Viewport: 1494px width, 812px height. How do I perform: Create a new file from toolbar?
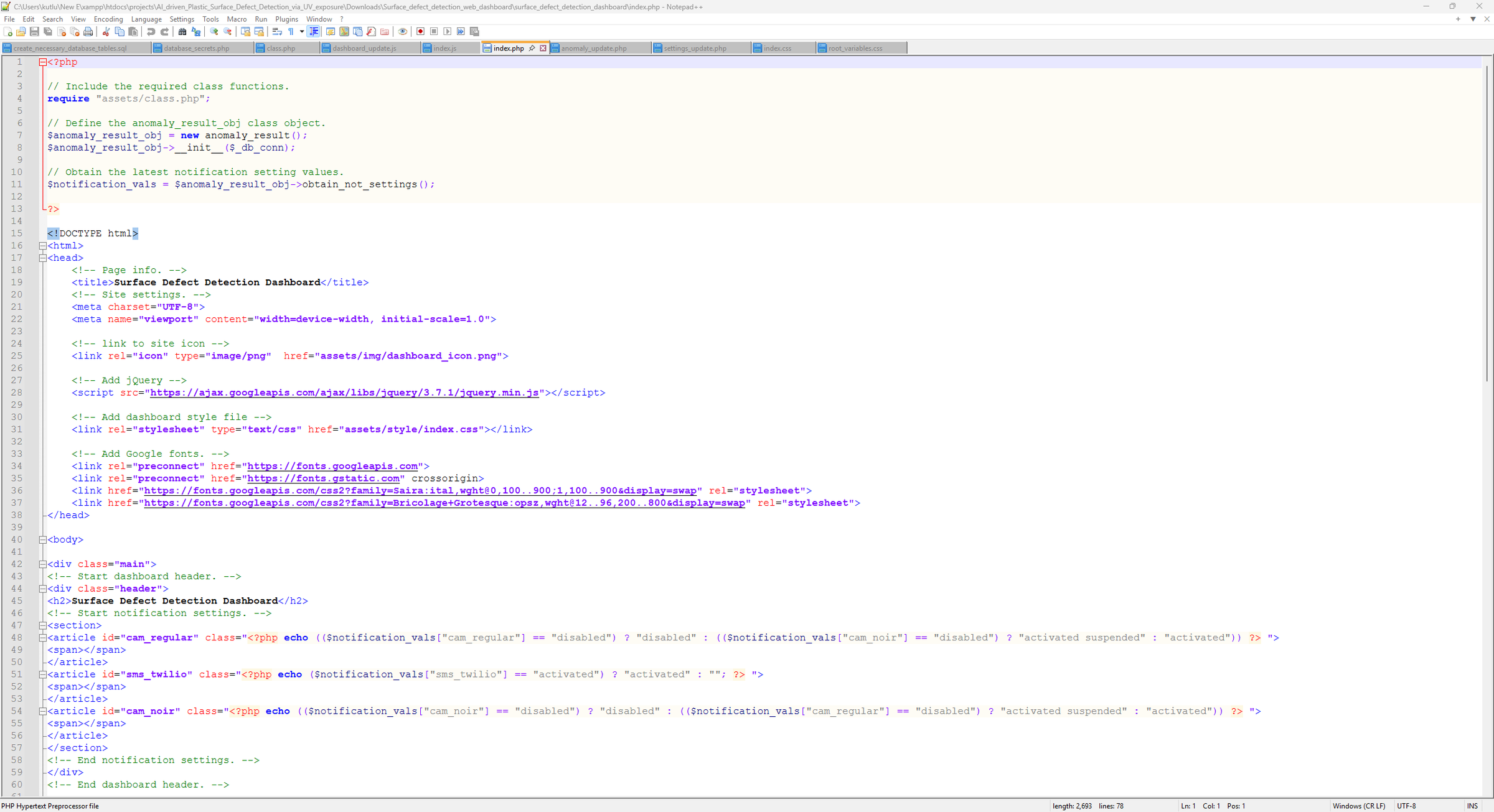click(7, 31)
